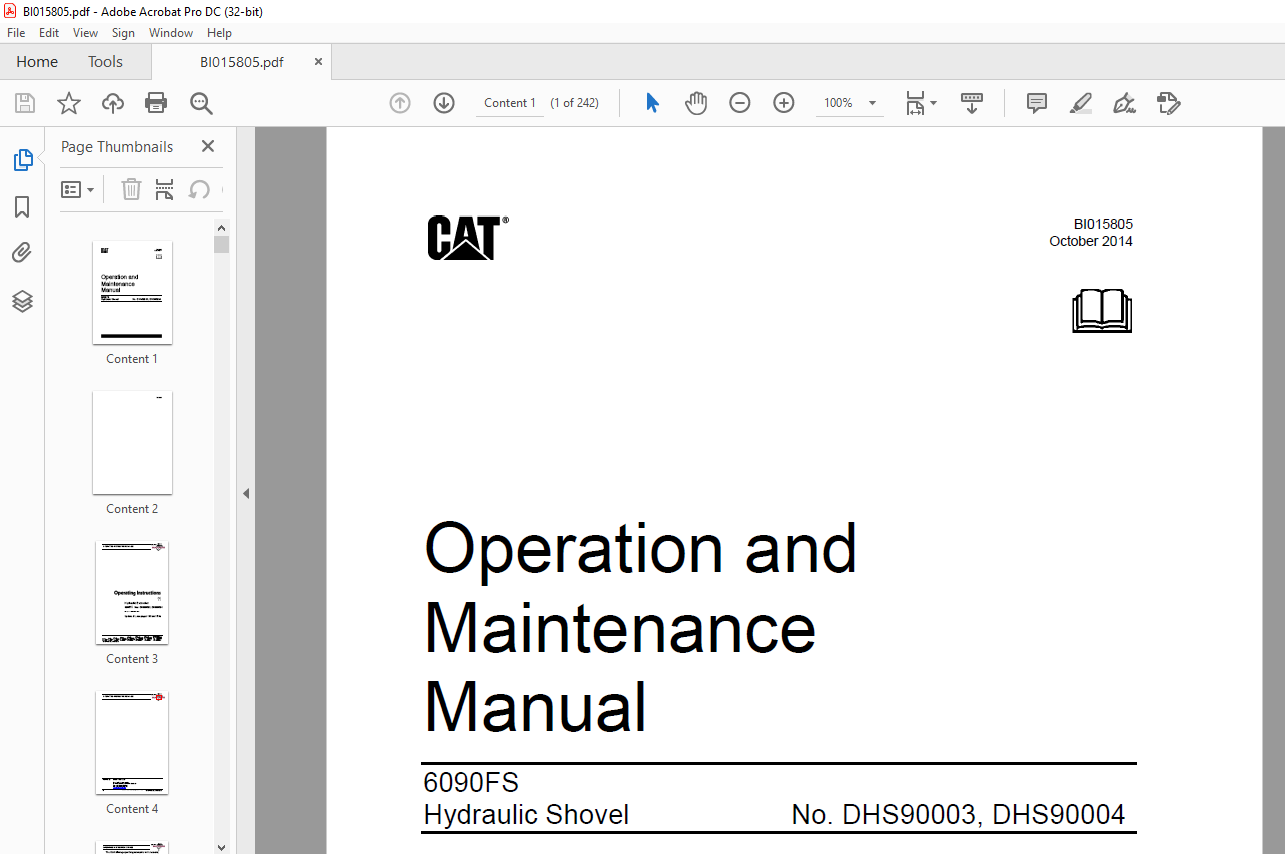Go to the next page arrow
The image size is (1285, 854).
[444, 103]
